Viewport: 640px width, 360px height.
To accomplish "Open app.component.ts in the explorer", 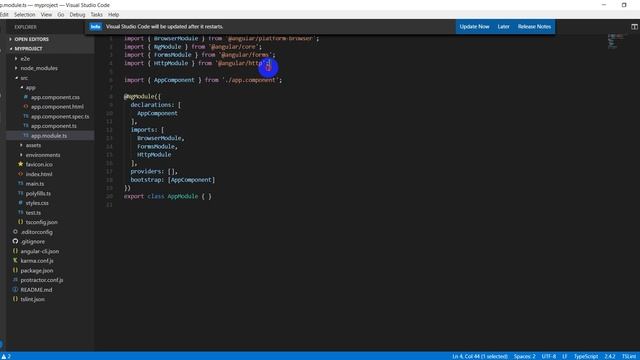I will pyautogui.click(x=53, y=126).
